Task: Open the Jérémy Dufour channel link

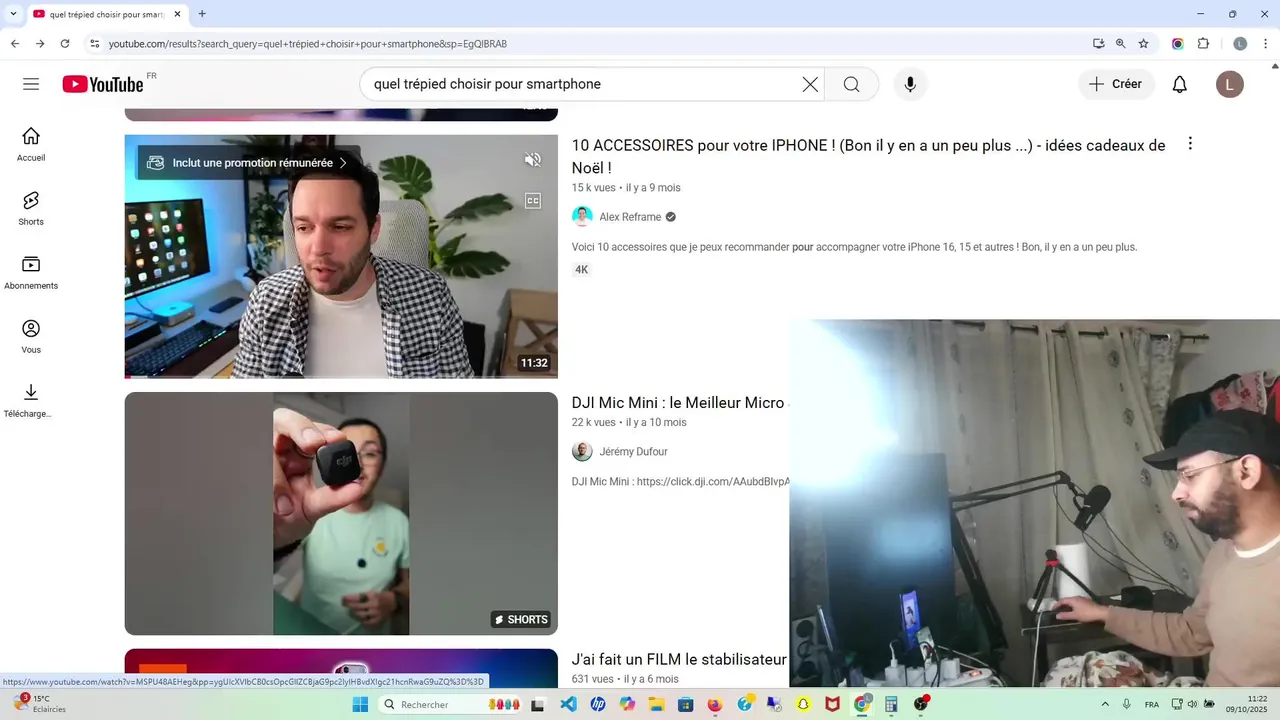Action: coord(633,452)
